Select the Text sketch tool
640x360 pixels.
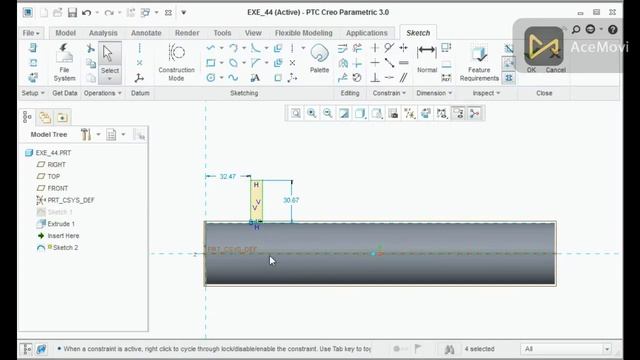256,78
